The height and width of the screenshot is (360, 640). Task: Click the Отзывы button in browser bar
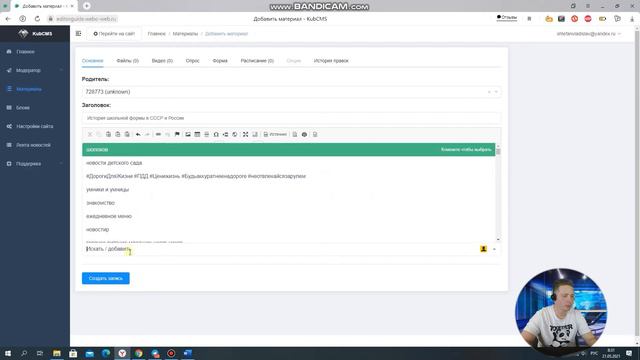[x=507, y=18]
